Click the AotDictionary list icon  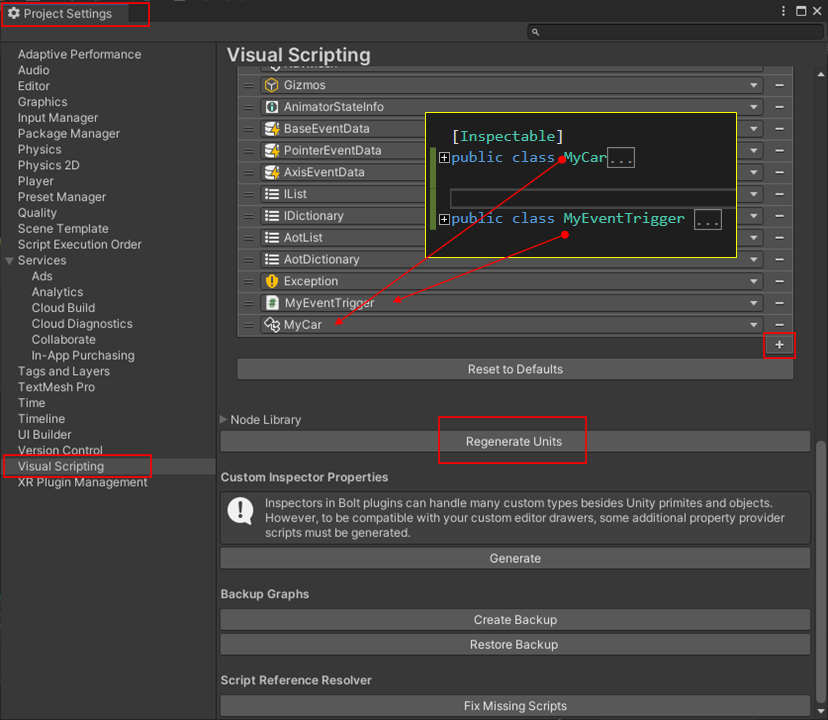(272, 259)
